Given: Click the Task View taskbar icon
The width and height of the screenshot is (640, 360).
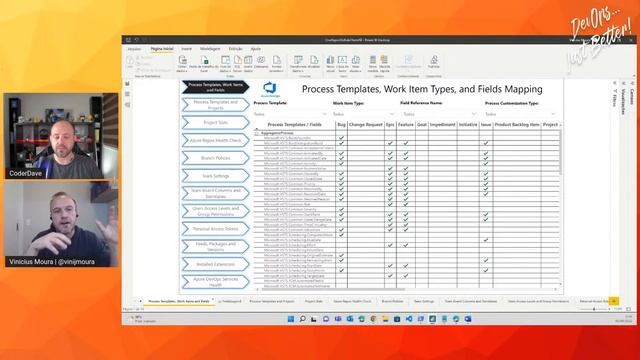Looking at the screenshot, I should point(314,319).
